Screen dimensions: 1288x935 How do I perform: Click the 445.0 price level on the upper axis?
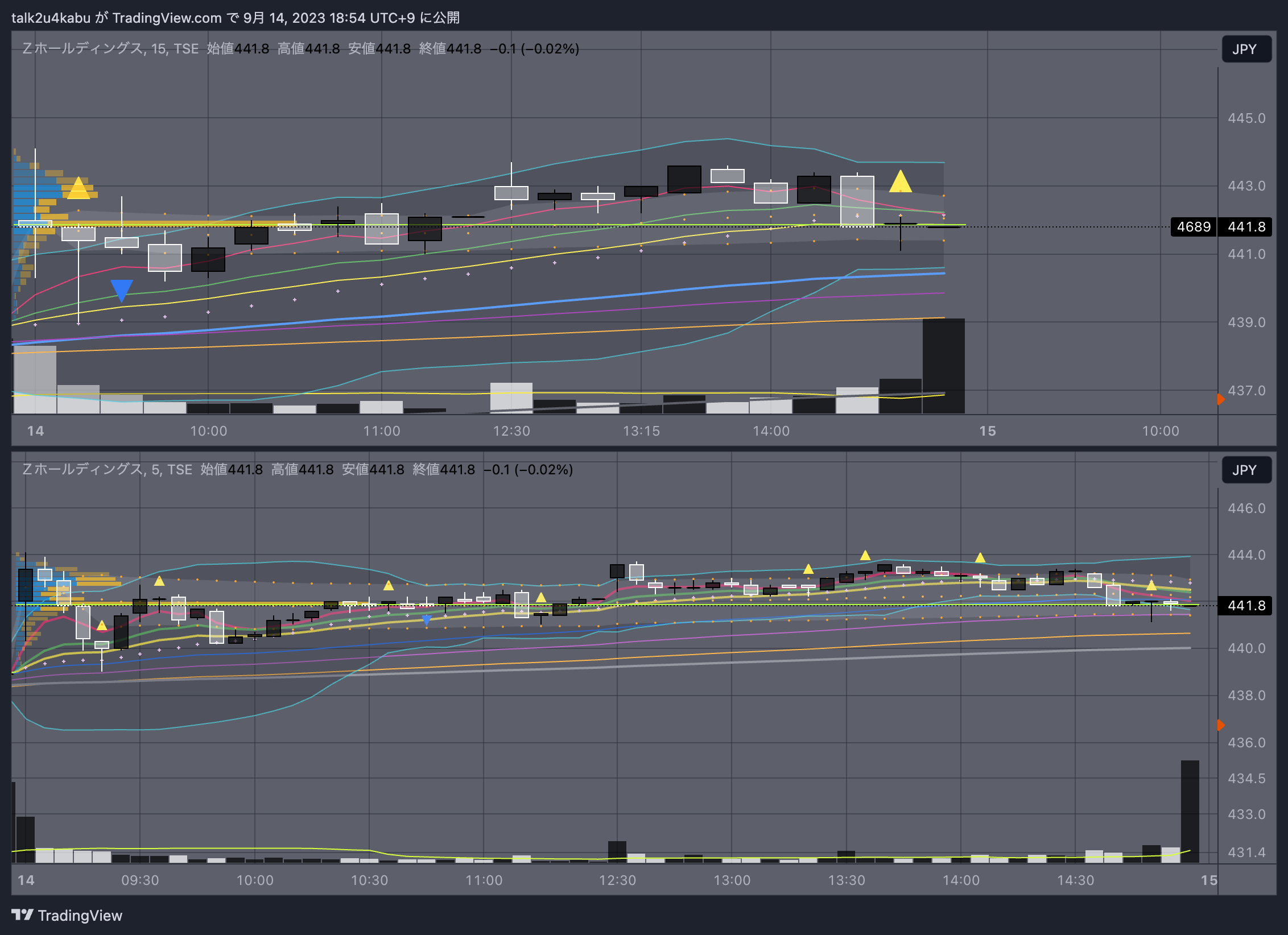(x=1246, y=118)
